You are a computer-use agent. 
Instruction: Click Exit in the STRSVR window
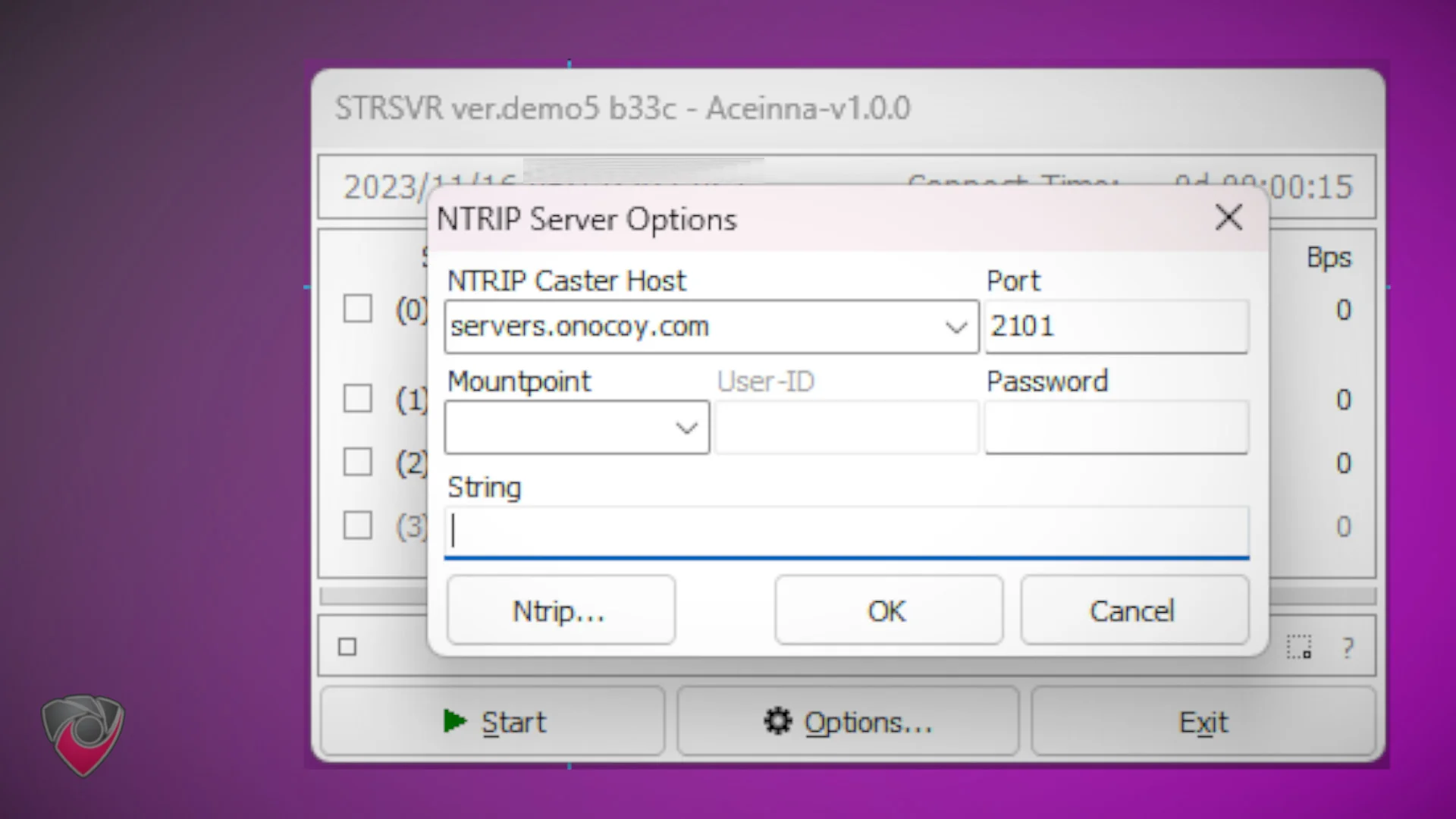[1203, 721]
